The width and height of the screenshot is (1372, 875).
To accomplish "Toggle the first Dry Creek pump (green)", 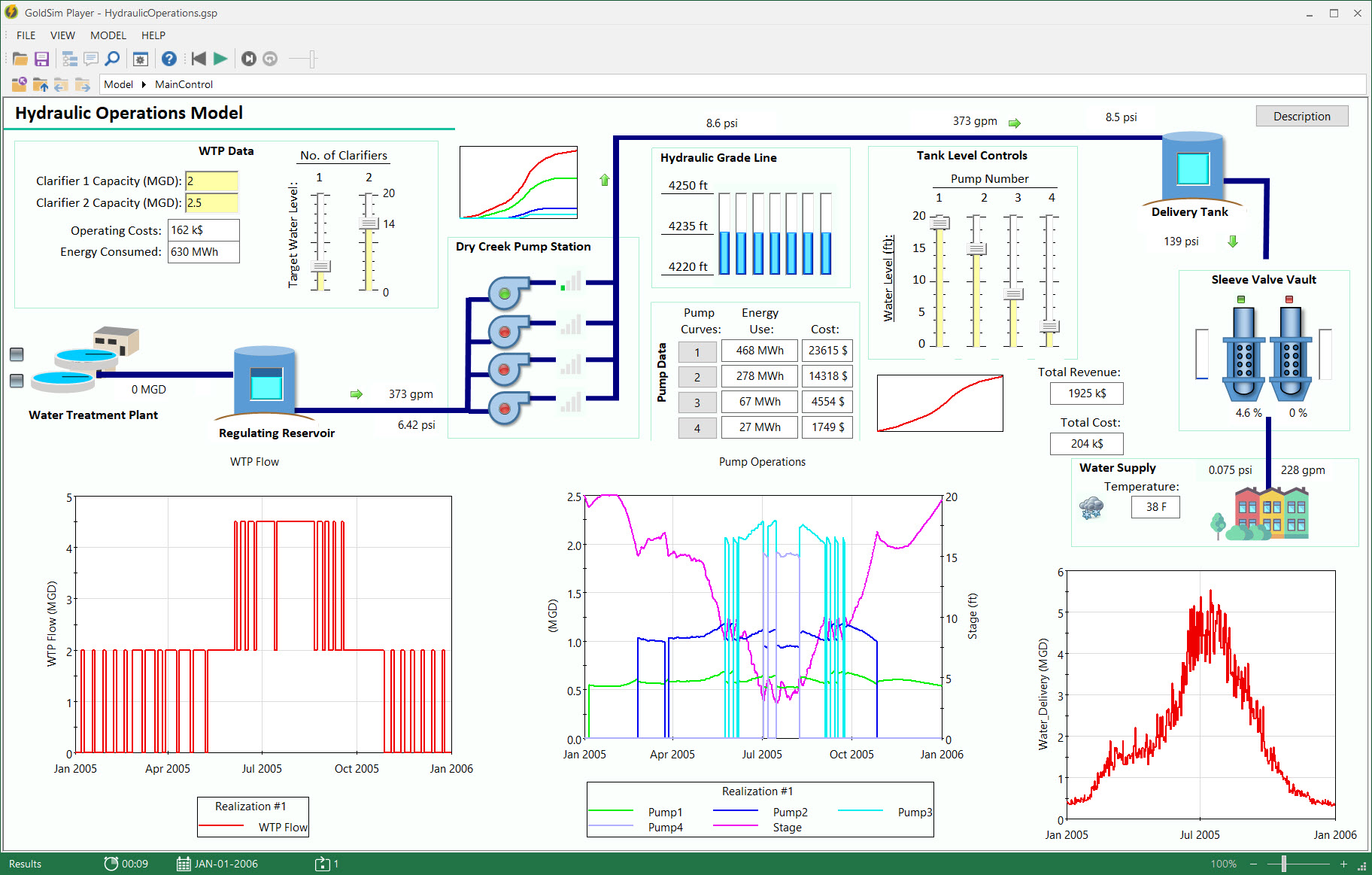I will (x=505, y=293).
